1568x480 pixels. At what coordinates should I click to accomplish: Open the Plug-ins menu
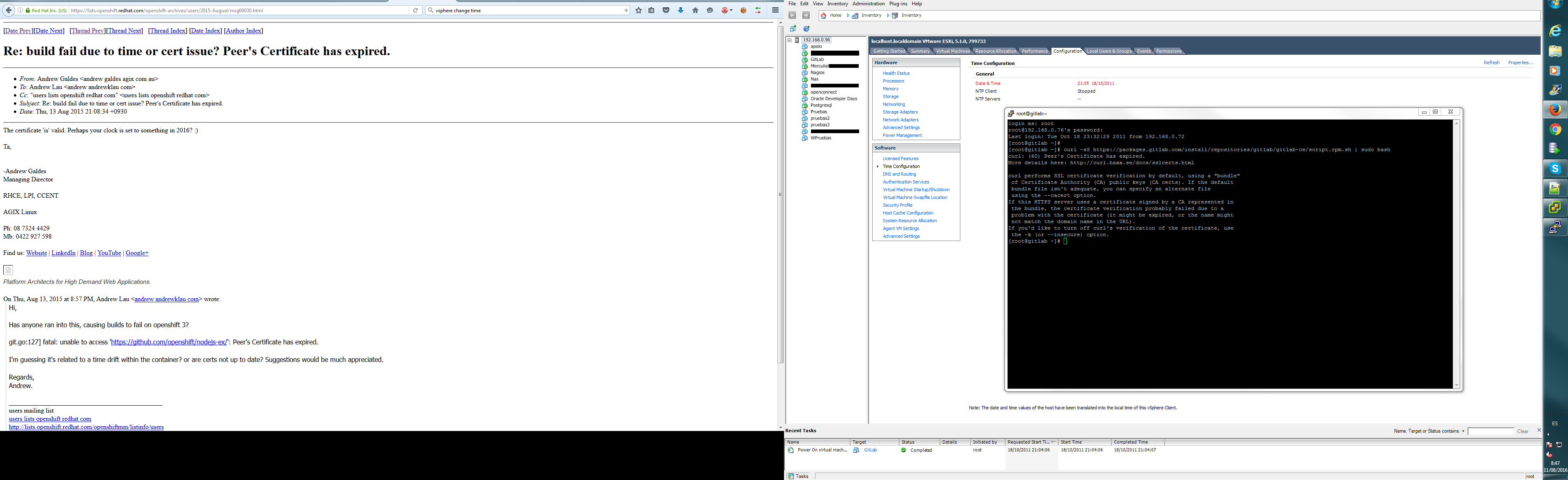pyautogui.click(x=898, y=4)
